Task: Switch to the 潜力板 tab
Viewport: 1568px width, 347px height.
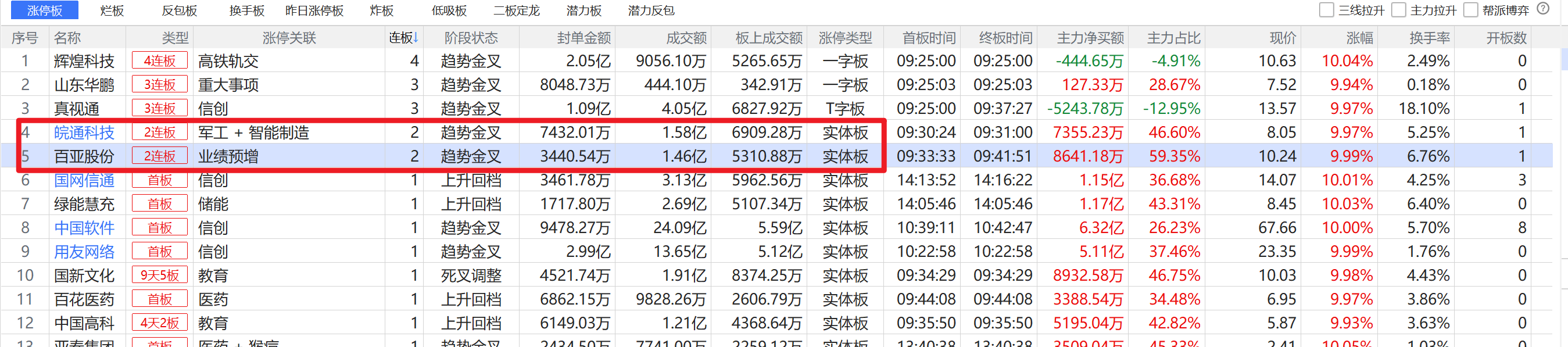Action: click(584, 10)
